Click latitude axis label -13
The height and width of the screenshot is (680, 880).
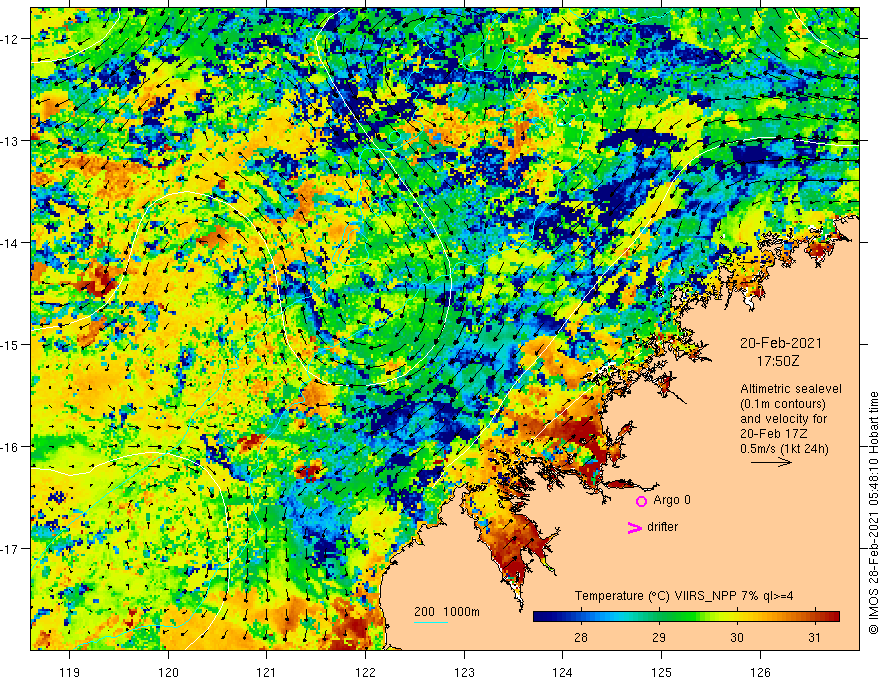tap(10, 141)
